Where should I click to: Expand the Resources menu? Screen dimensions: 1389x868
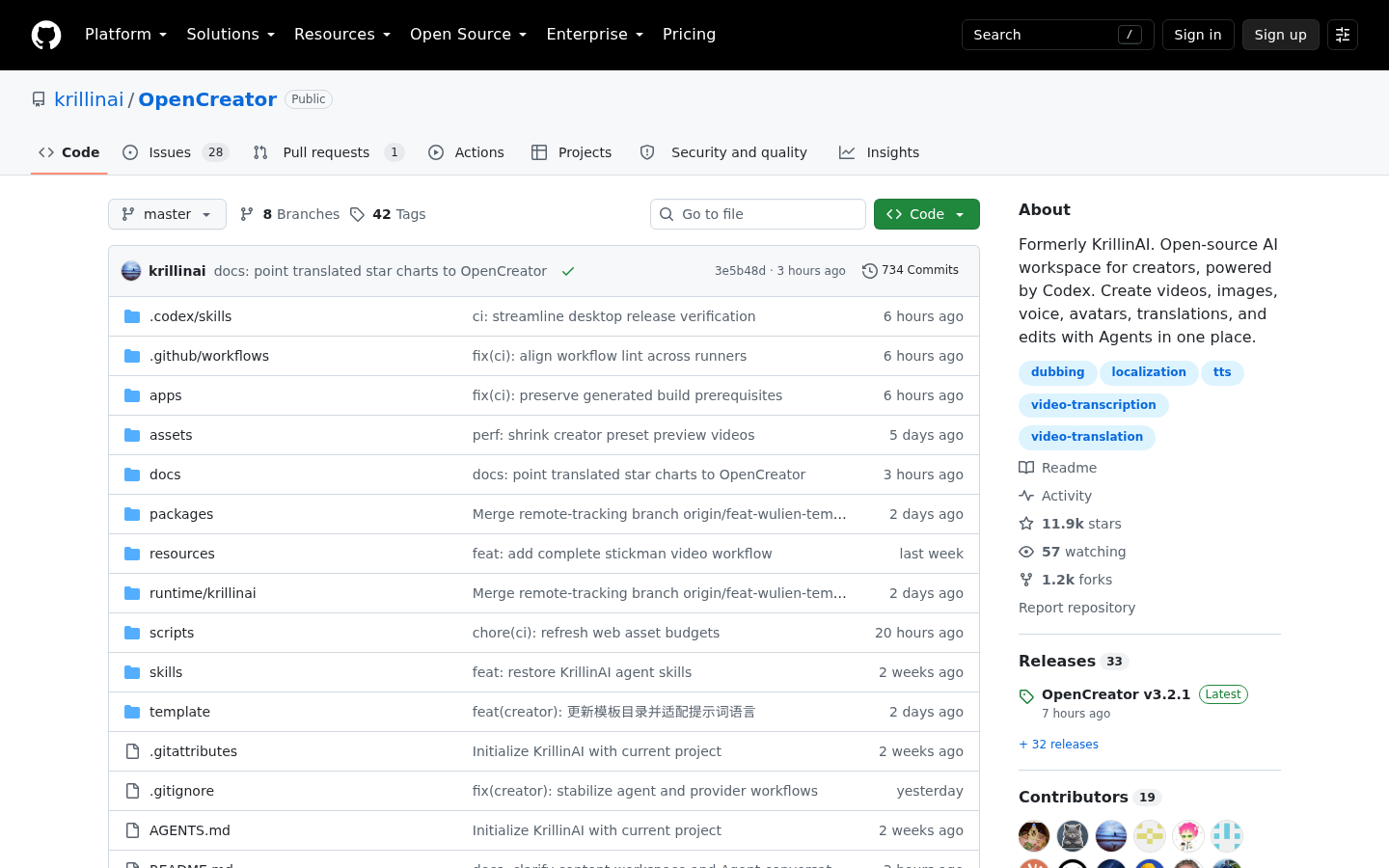click(x=342, y=35)
